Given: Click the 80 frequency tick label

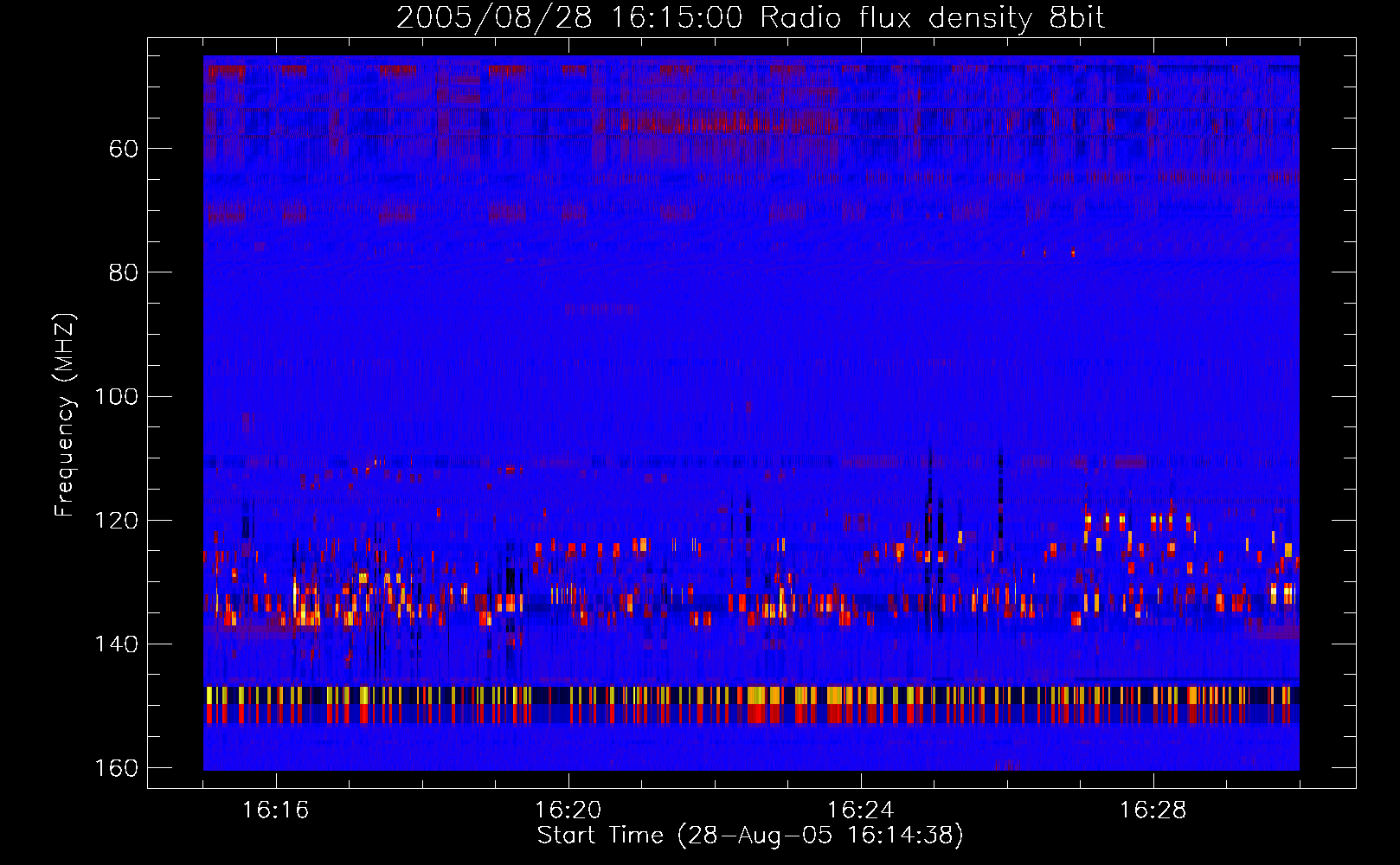Looking at the screenshot, I should pos(124,272).
